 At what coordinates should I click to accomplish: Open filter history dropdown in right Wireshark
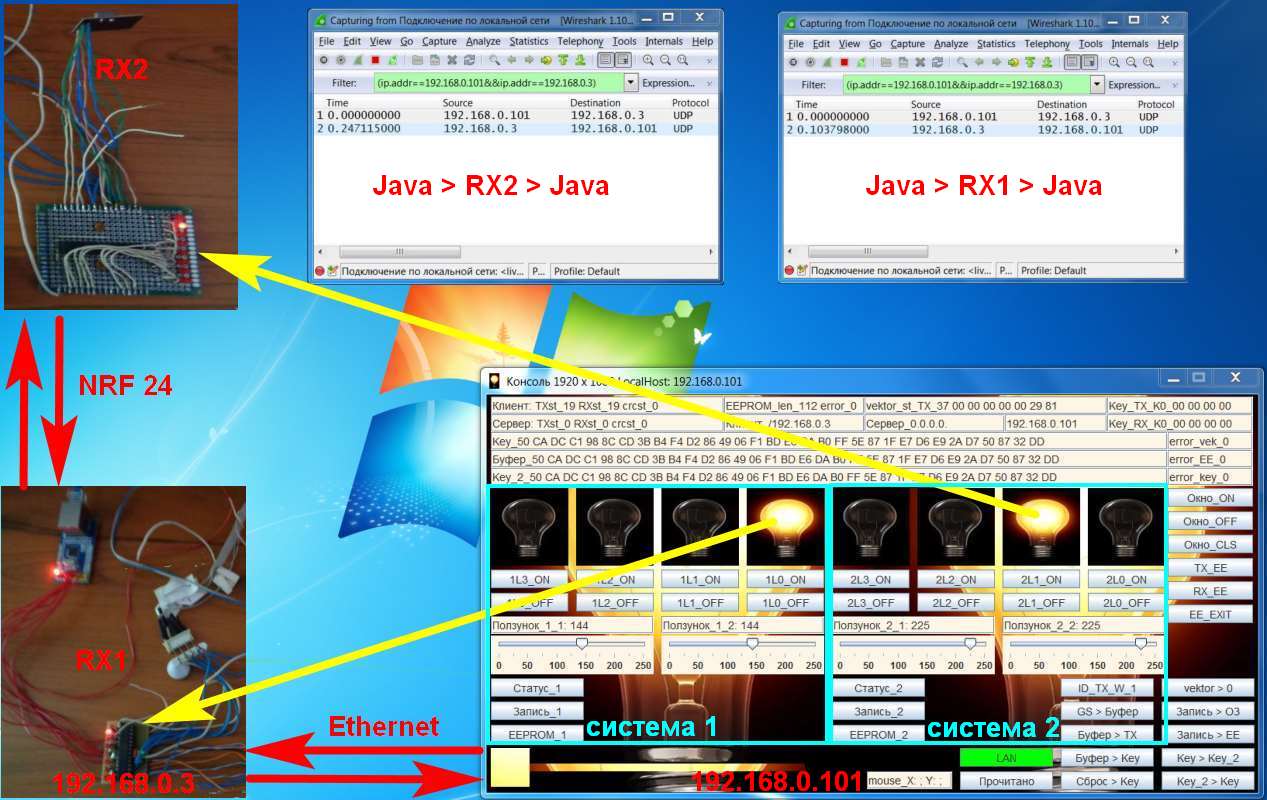(1098, 85)
